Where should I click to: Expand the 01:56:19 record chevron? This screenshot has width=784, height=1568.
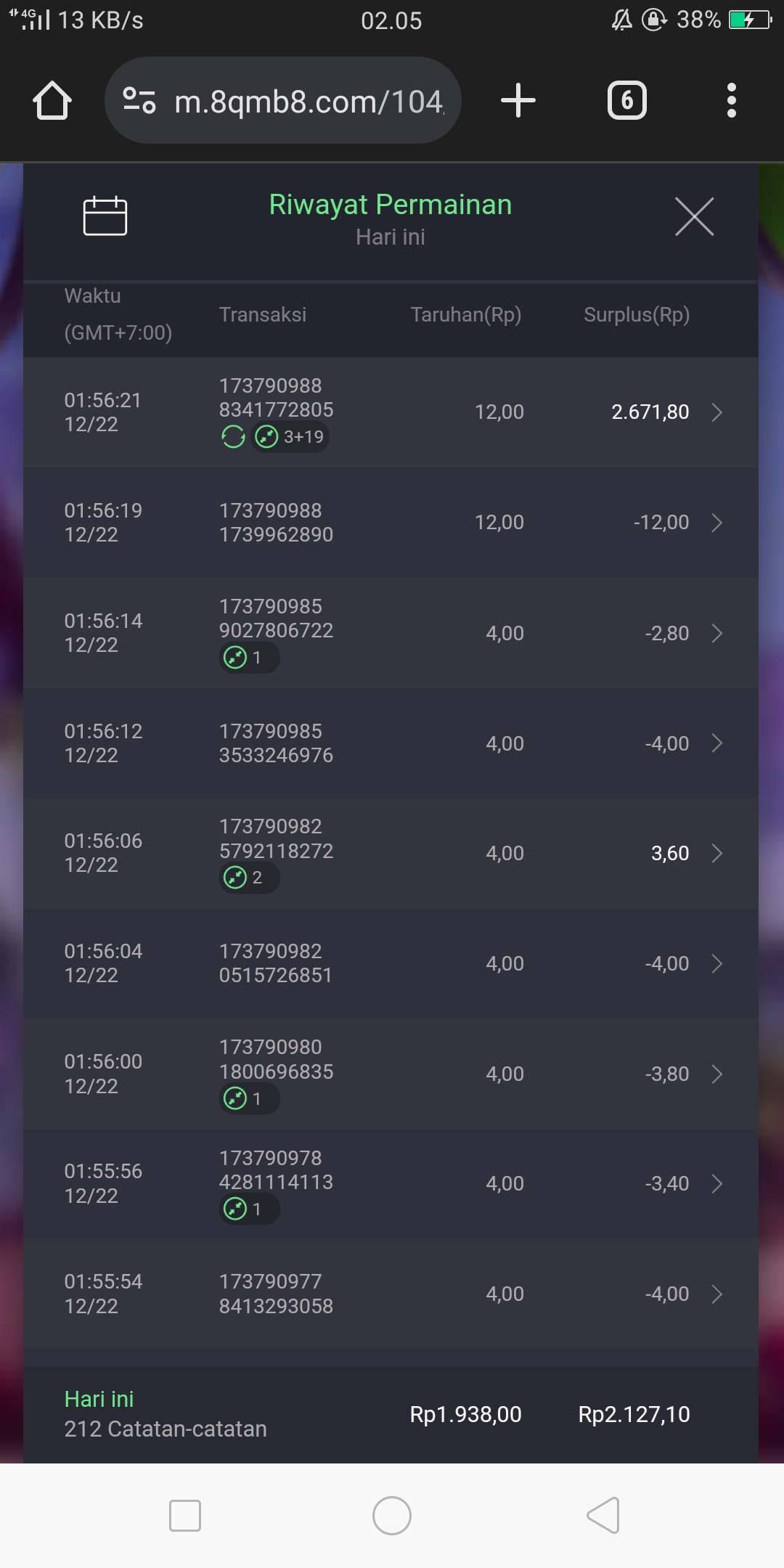click(716, 523)
